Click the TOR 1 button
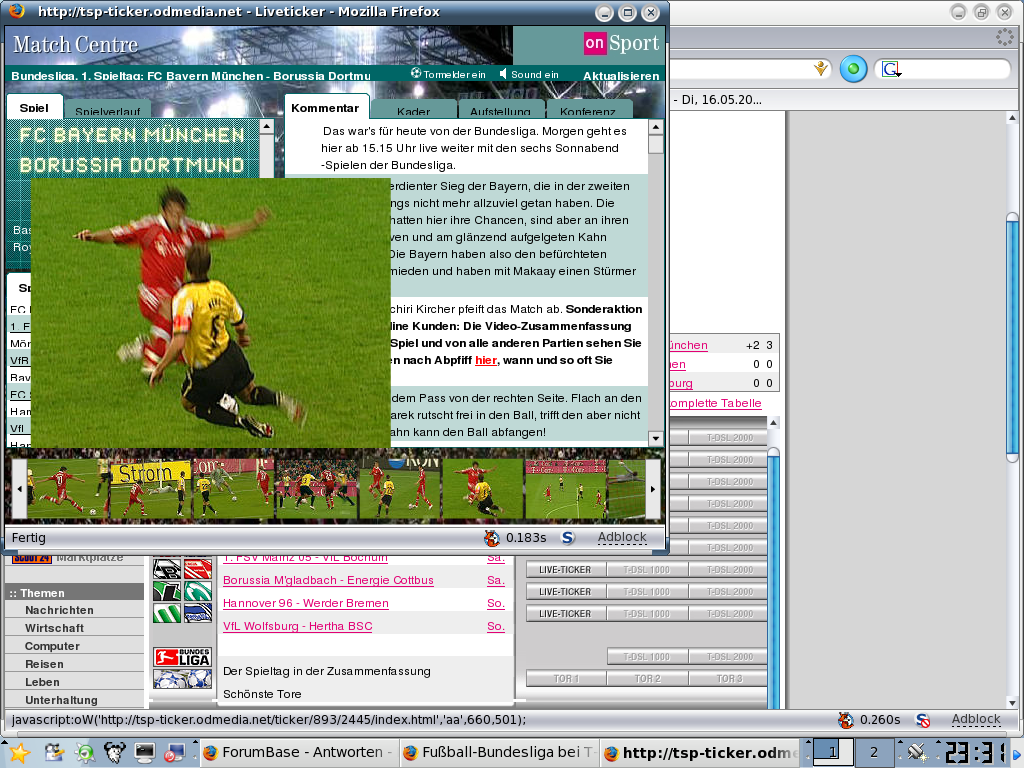This screenshot has width=1024, height=768. tap(566, 679)
